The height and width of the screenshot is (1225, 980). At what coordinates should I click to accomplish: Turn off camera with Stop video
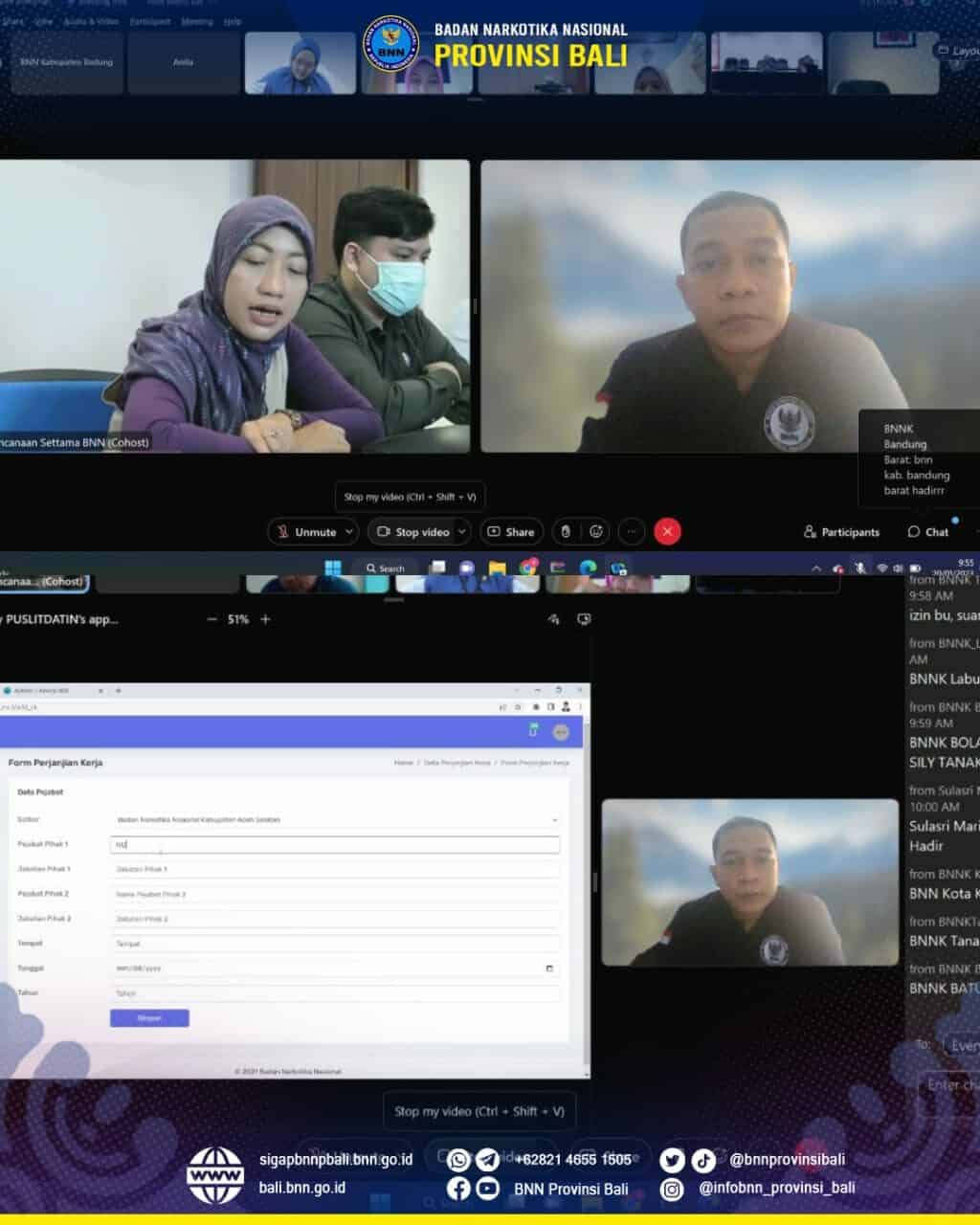[x=412, y=532]
